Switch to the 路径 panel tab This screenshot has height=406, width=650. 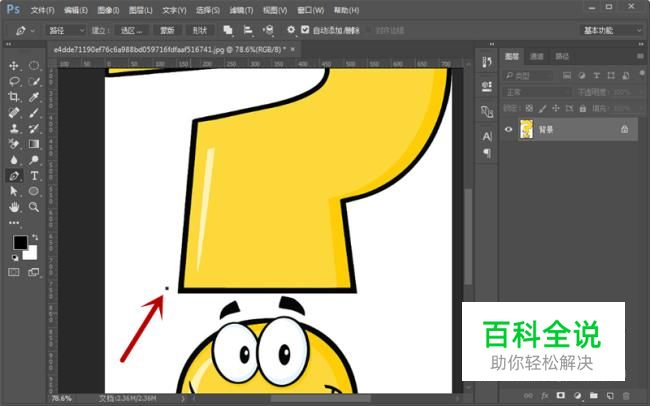pyautogui.click(x=562, y=56)
